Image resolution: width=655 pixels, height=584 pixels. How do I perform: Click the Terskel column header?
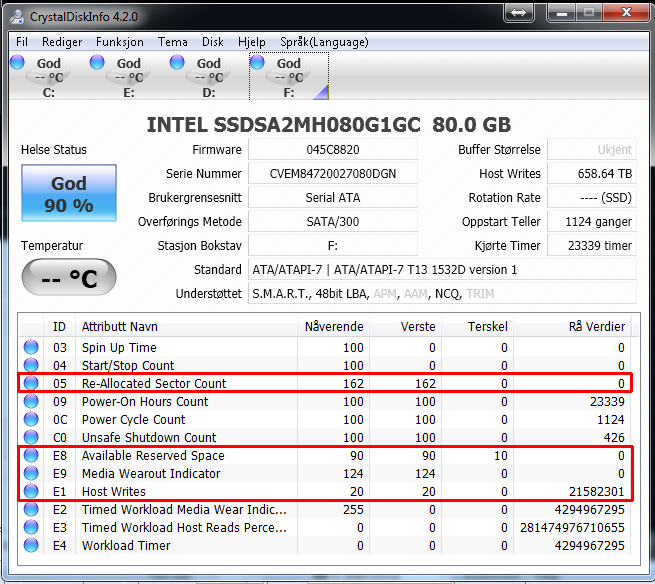[477, 326]
